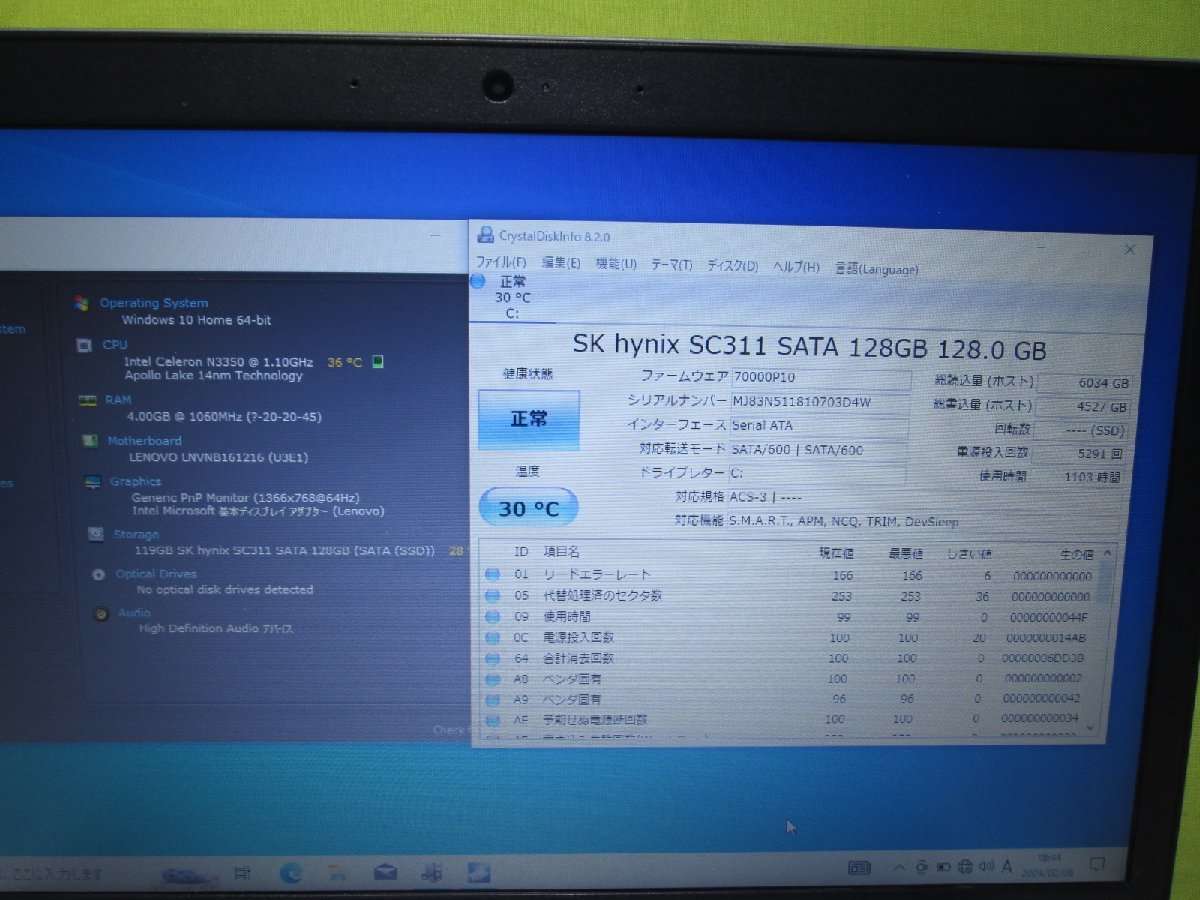Viewport: 1200px width, 900px height.
Task: Open the 機能(U) menu
Action: 616,265
